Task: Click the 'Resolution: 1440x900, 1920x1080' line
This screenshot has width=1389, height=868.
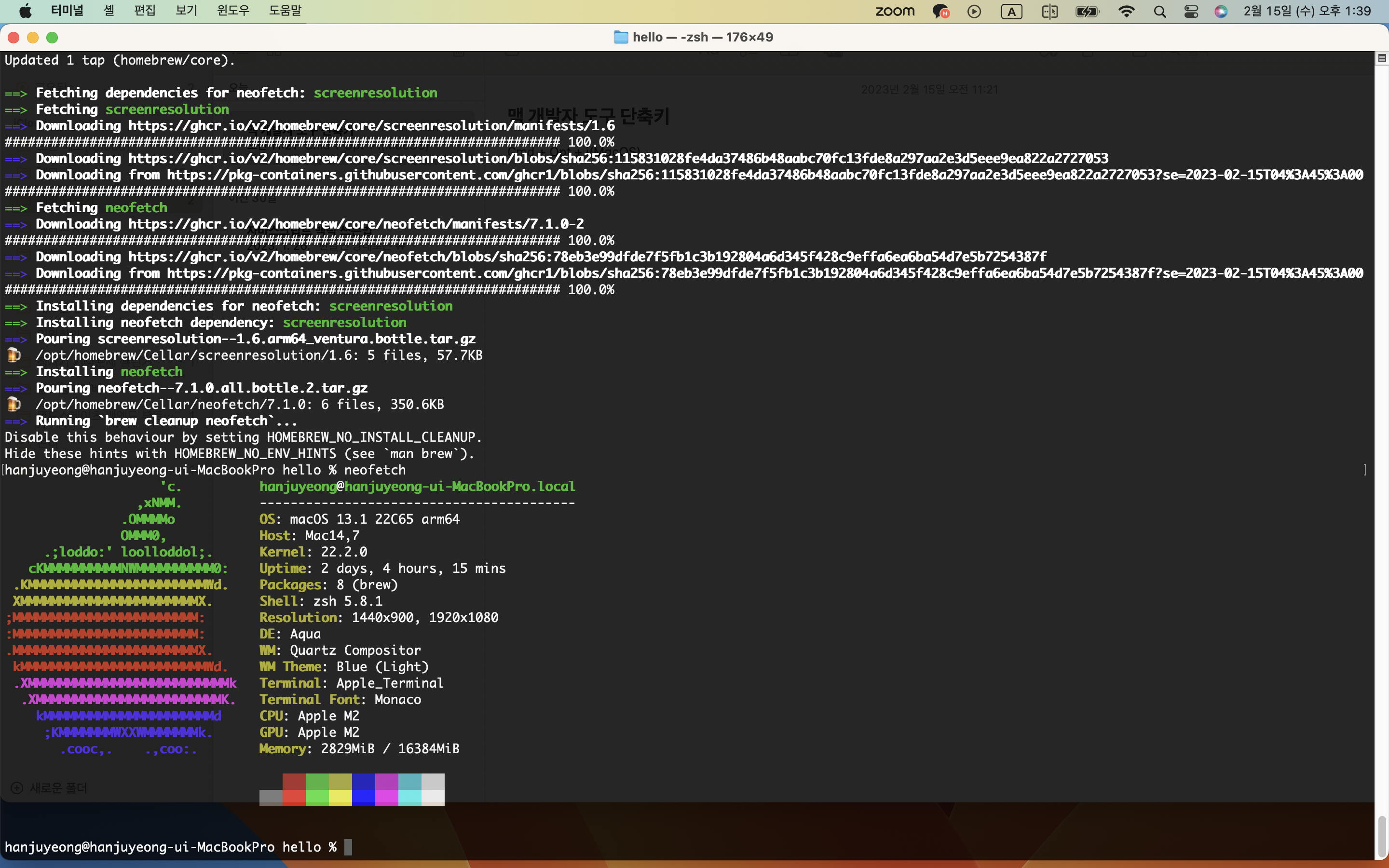Action: (379, 617)
